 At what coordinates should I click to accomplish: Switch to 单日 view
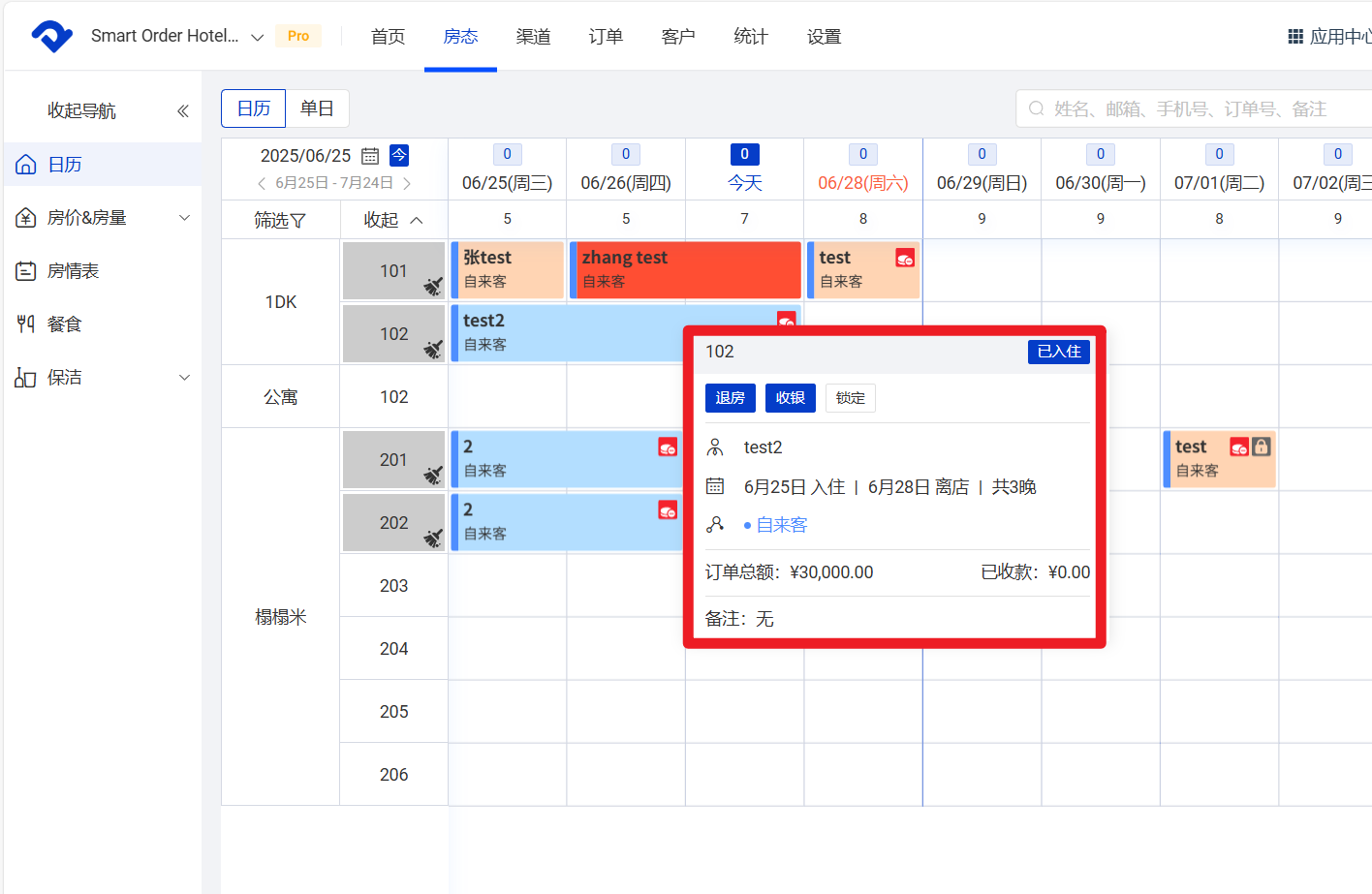317,108
